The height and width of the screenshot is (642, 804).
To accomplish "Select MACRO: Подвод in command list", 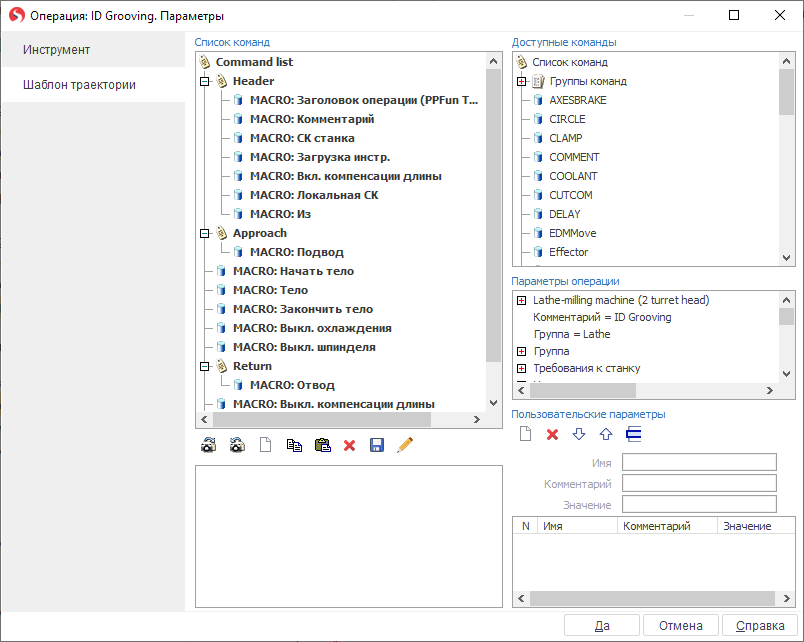I will [x=296, y=252].
